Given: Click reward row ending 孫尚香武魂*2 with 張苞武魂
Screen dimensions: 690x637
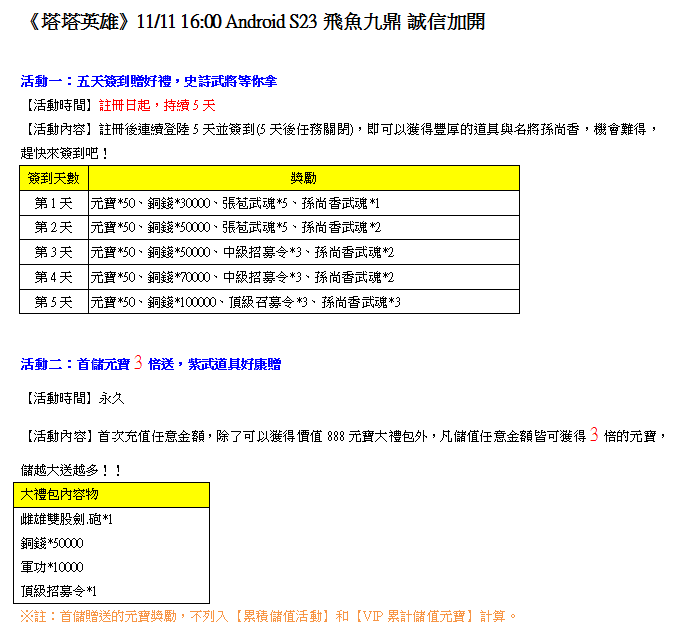Looking at the screenshot, I should coord(304,227).
